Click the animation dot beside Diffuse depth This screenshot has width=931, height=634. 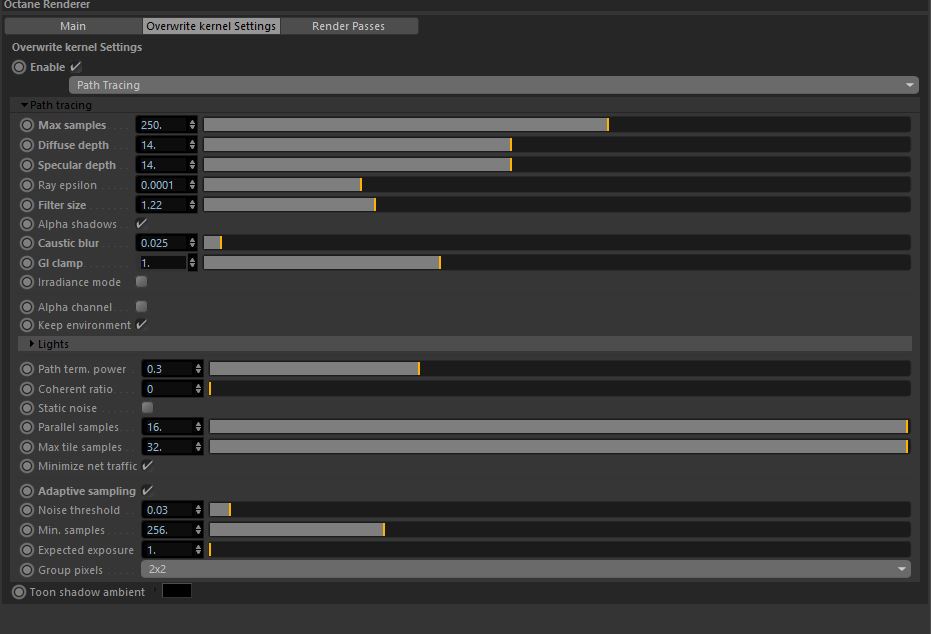[27, 145]
